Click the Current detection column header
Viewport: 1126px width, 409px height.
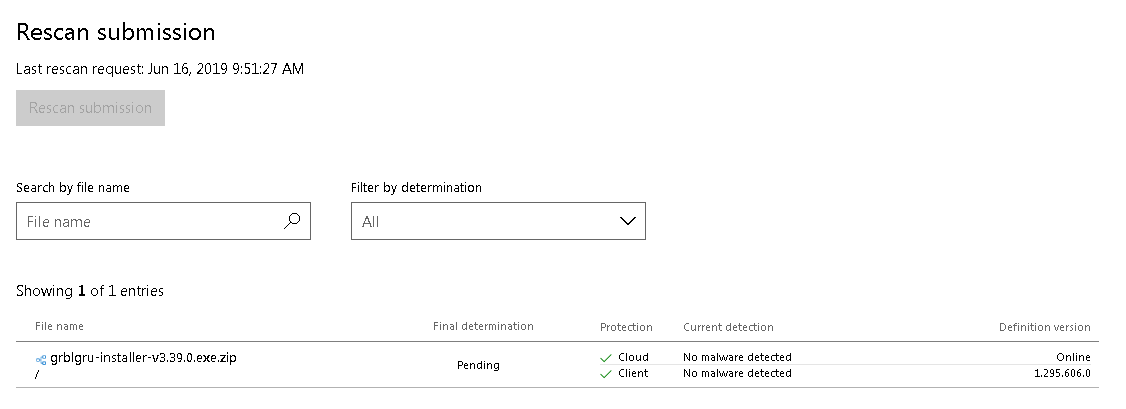tap(728, 327)
